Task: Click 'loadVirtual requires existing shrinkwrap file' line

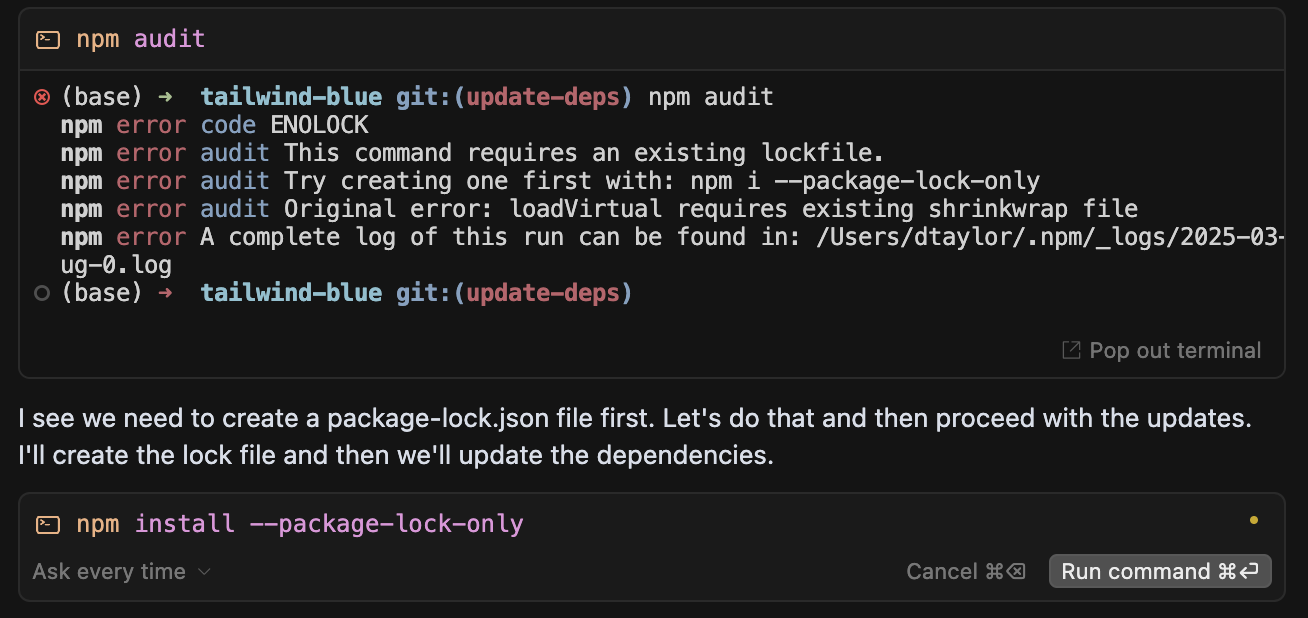Action: click(600, 209)
